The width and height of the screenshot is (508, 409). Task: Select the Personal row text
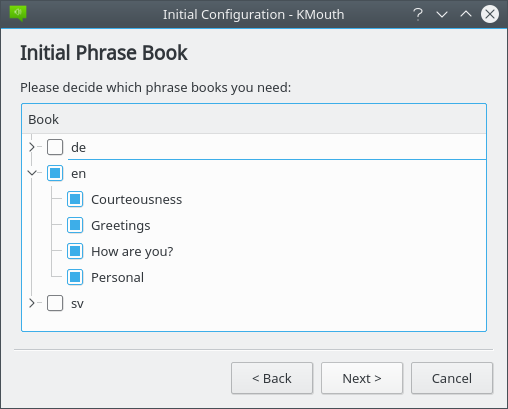117,277
